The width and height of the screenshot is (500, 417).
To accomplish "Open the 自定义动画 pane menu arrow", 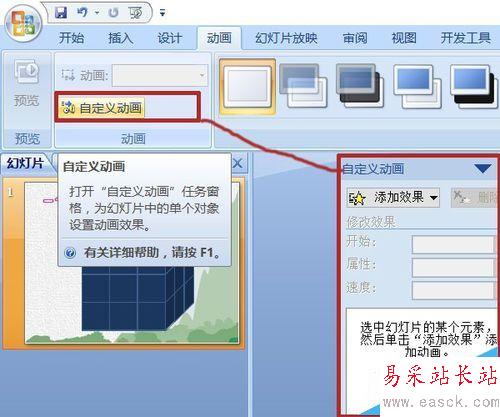I will click(482, 169).
